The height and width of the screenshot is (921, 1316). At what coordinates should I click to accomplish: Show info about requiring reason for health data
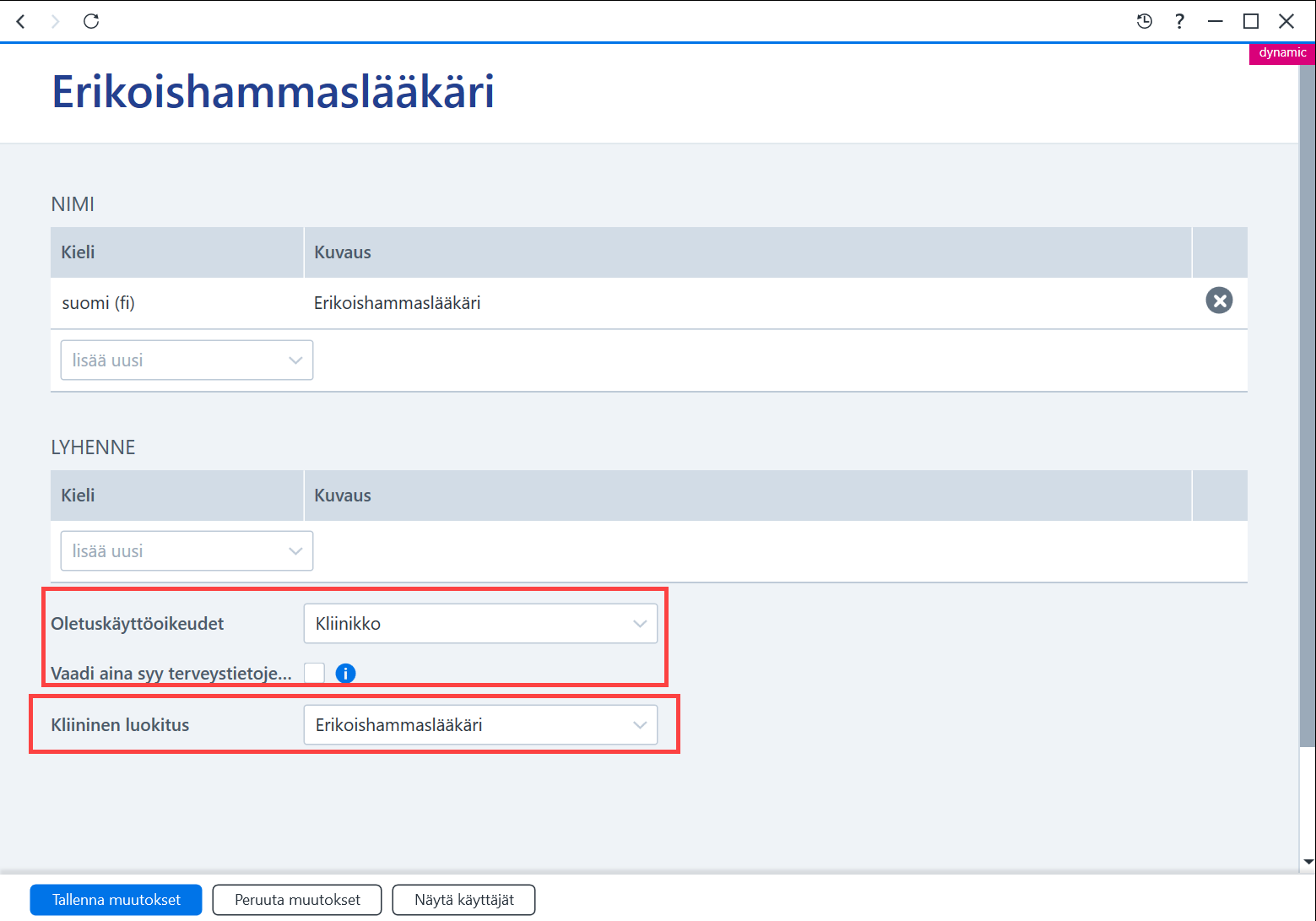[345, 673]
